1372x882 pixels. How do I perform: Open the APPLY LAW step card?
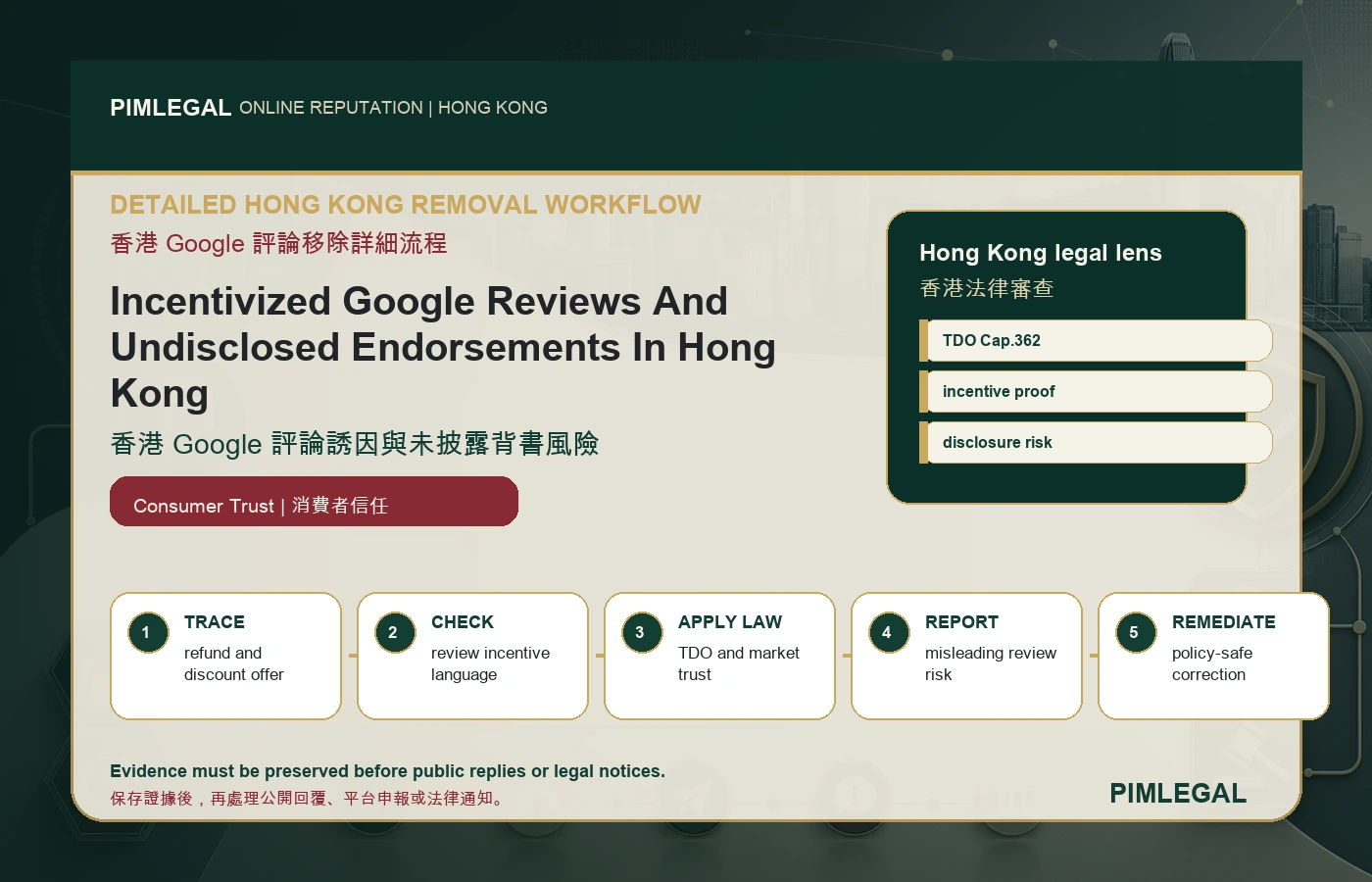click(720, 656)
